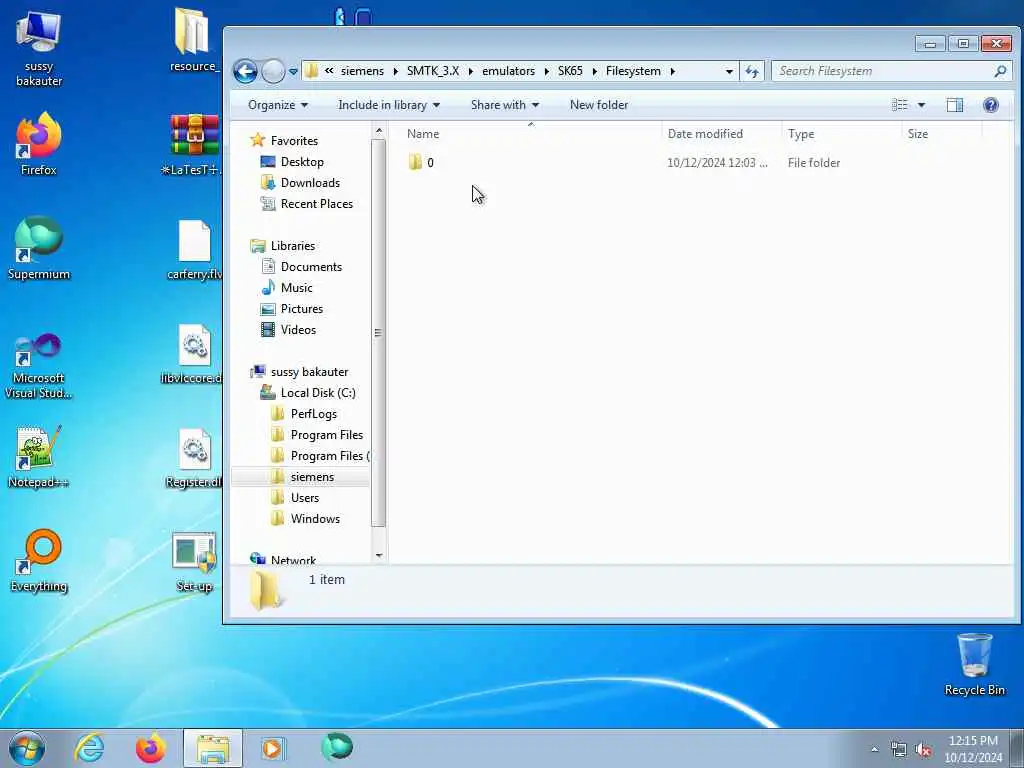The height and width of the screenshot is (768, 1024).
Task: Click the siemens breadcrumb in address bar
Action: [x=362, y=71]
